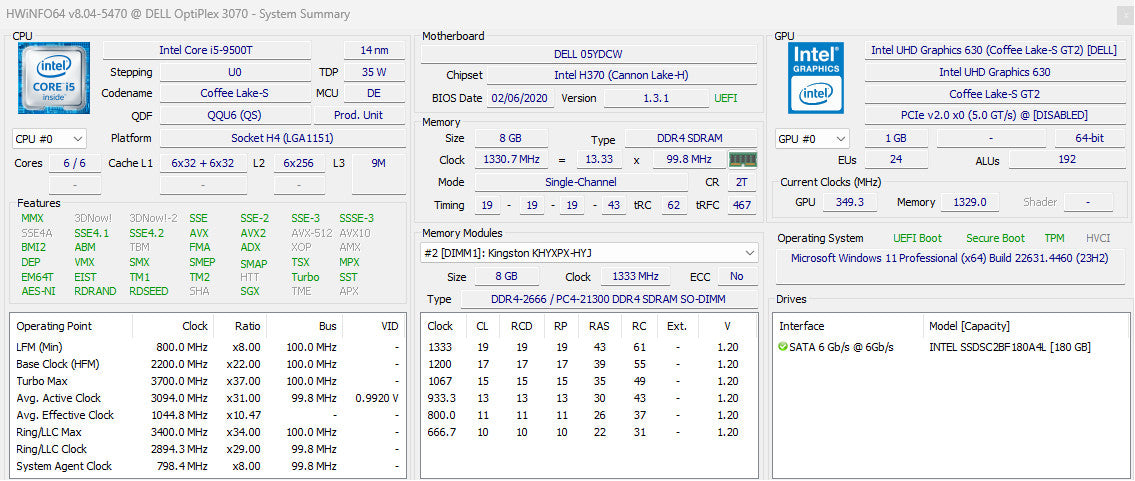The width and height of the screenshot is (1135, 481).
Task: Select the Avg. Active Clock row
Action: click(208, 398)
